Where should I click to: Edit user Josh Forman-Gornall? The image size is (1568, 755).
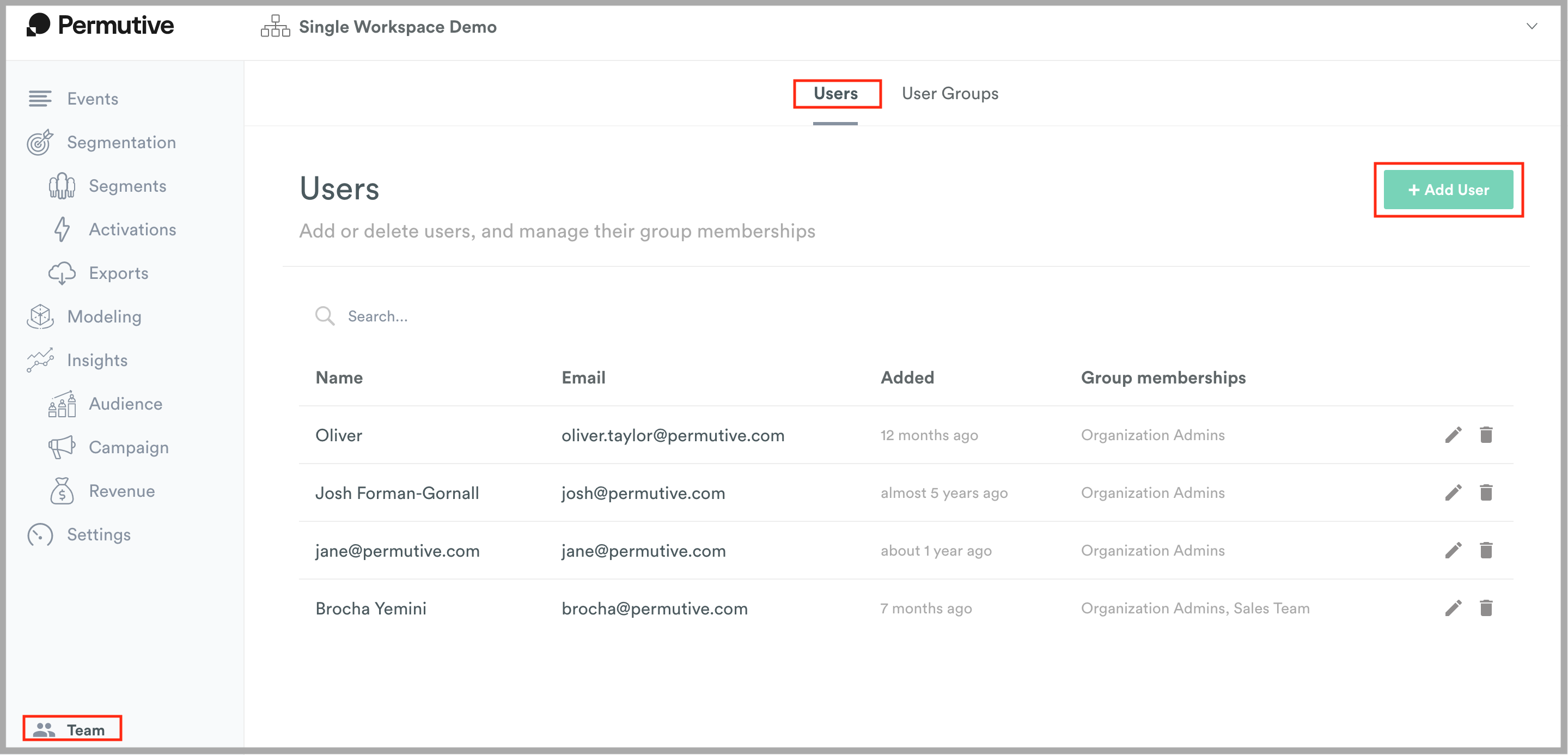point(1453,492)
